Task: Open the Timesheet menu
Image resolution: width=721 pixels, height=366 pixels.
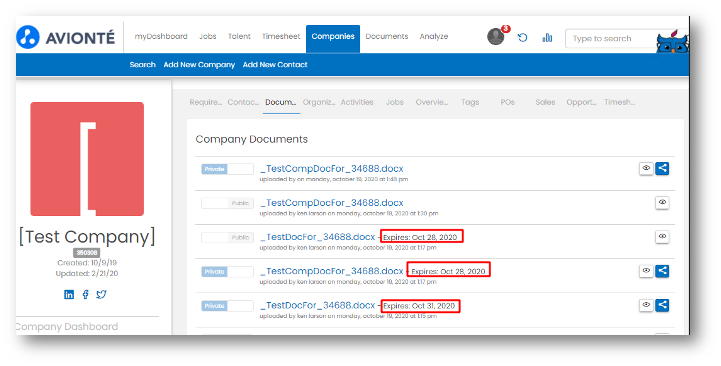Action: (x=281, y=36)
